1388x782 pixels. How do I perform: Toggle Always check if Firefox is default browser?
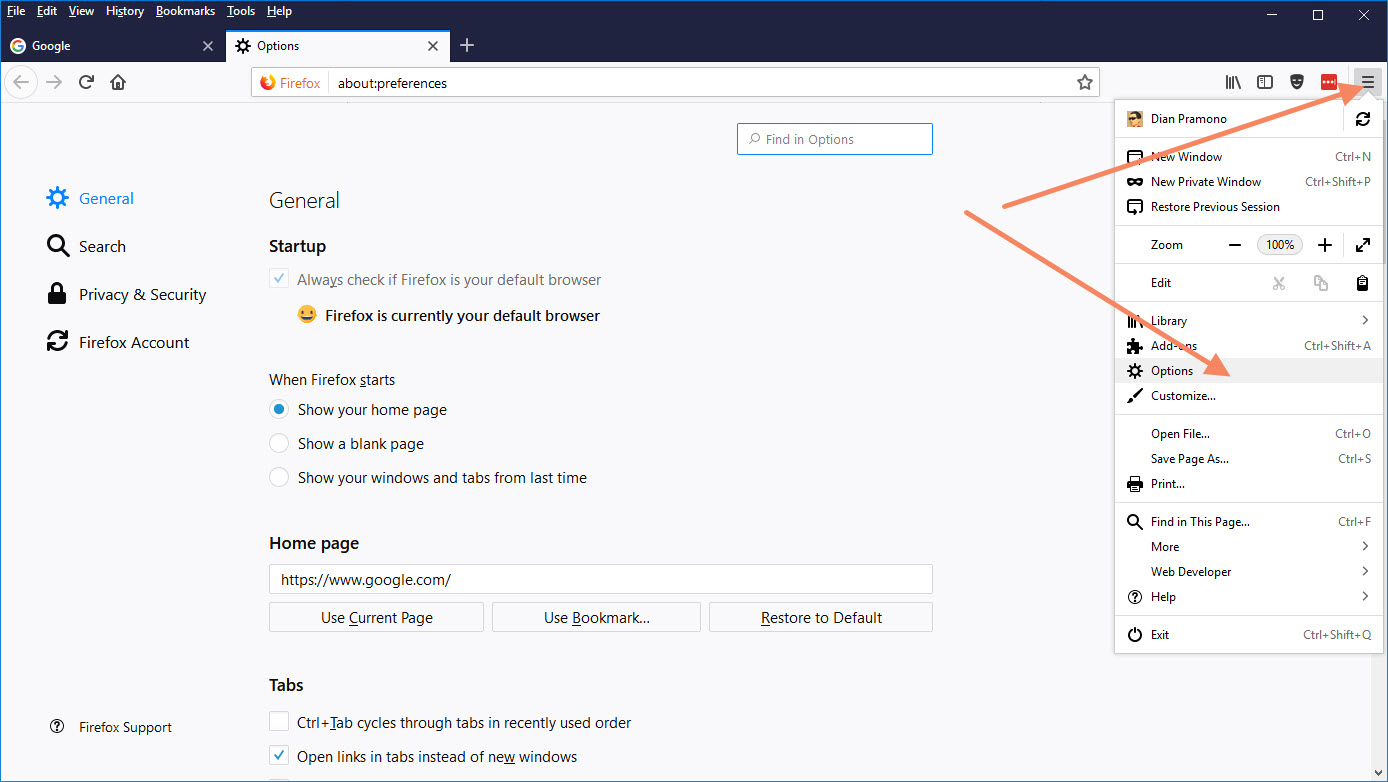pyautogui.click(x=279, y=280)
